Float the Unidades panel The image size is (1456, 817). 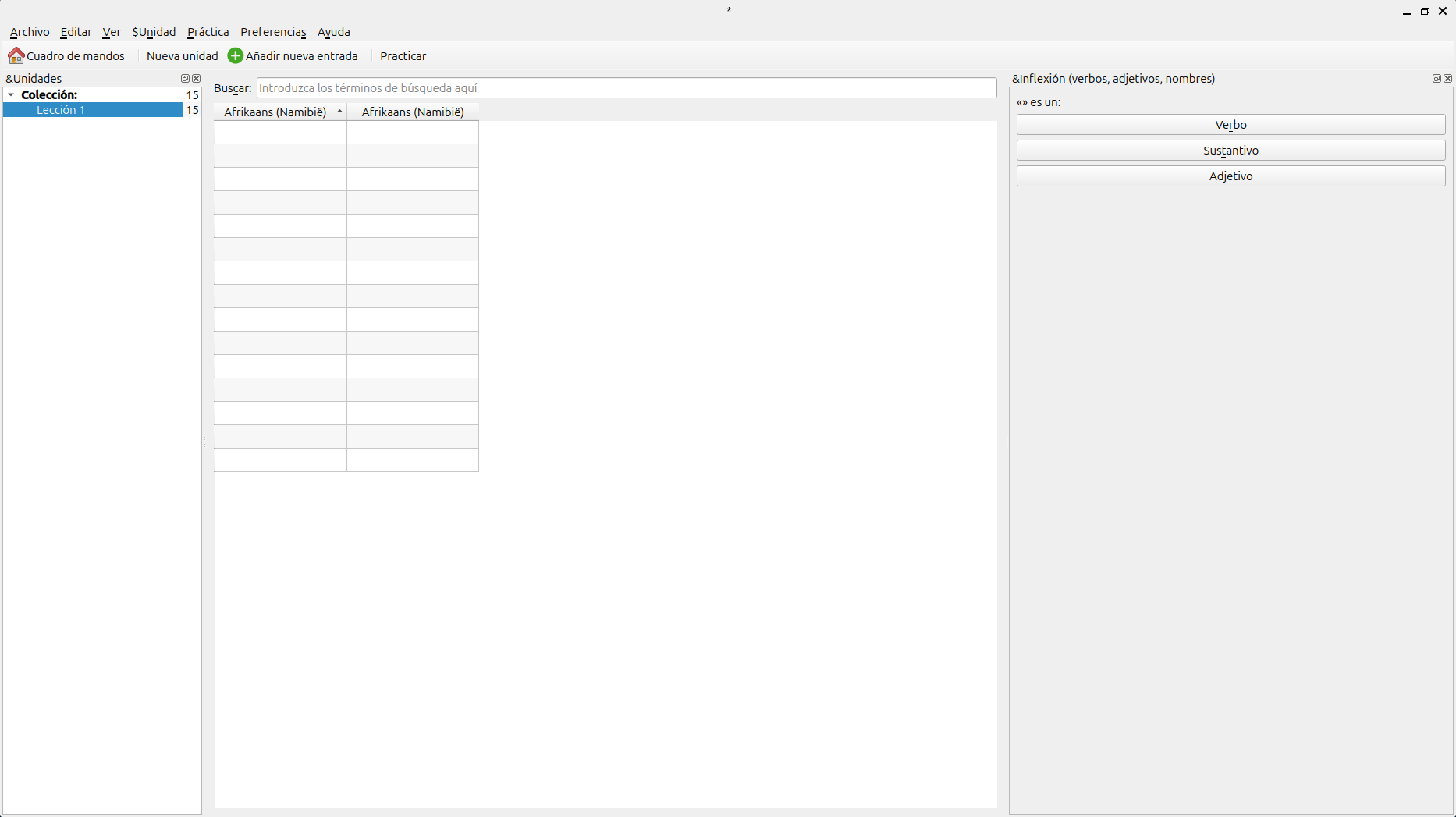tap(185, 79)
